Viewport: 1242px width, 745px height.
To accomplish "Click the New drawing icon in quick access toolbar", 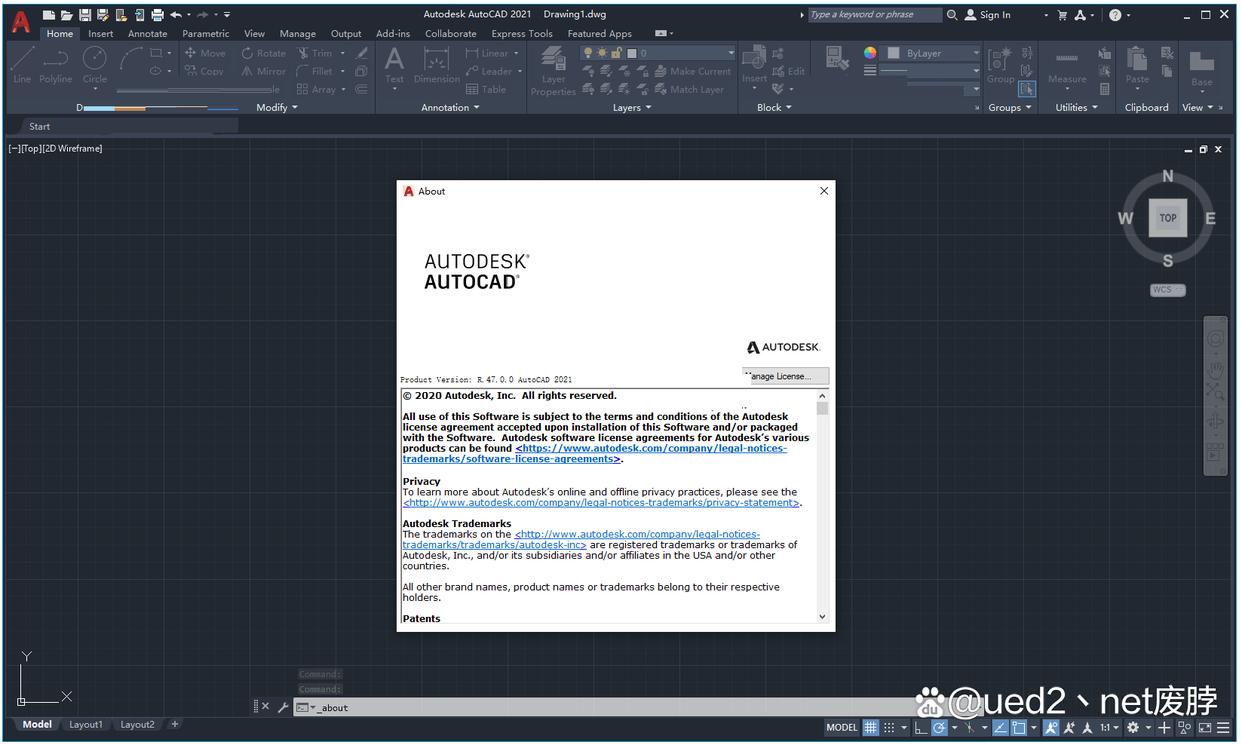I will [x=48, y=15].
